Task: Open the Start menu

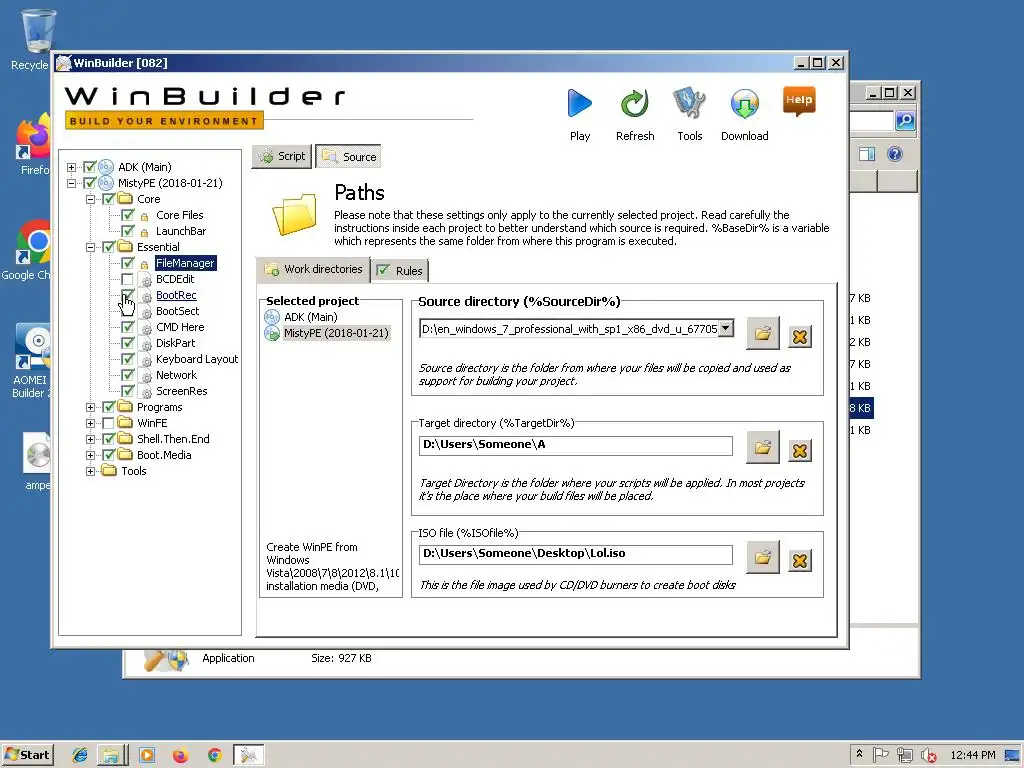Action: pyautogui.click(x=27, y=755)
